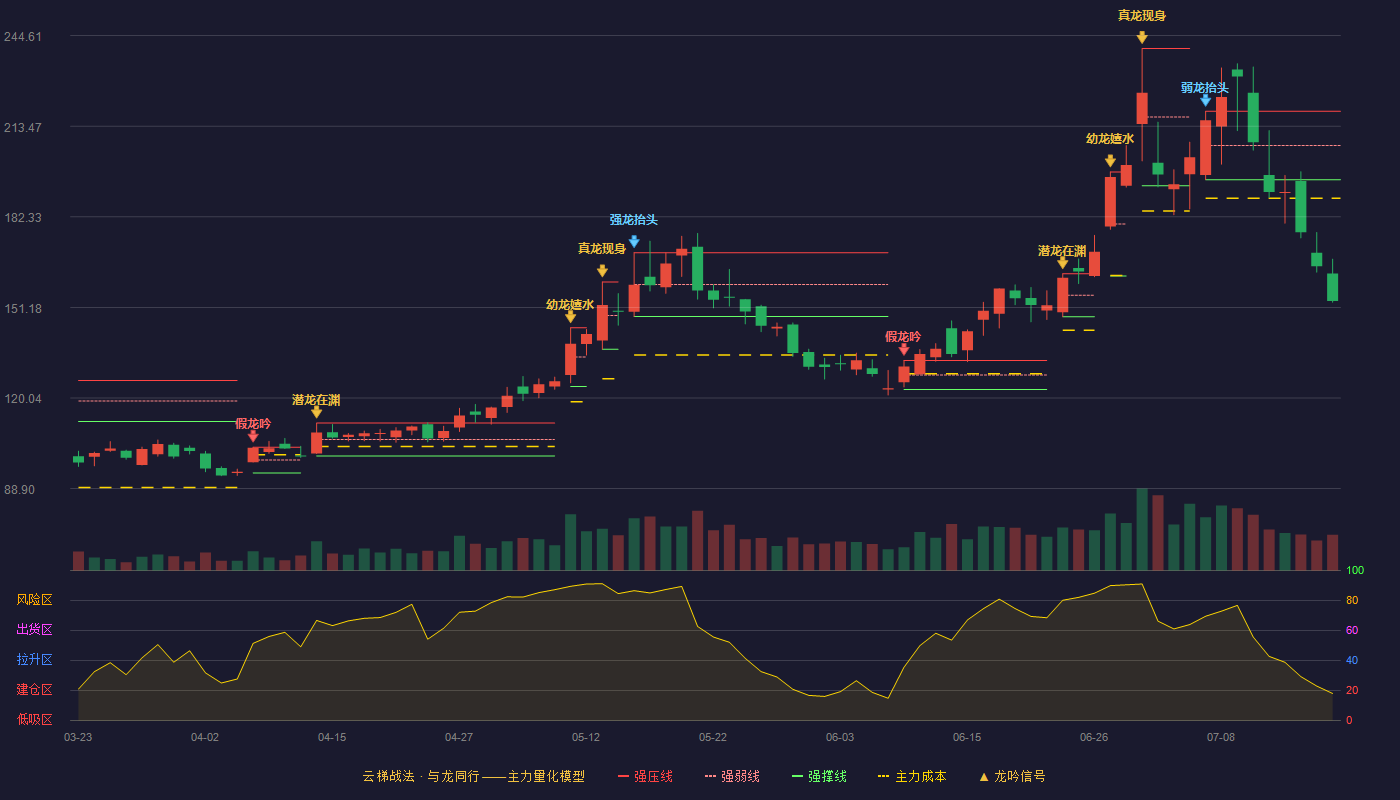Click the 潜龙在渊 arrow in late June

click(1062, 263)
